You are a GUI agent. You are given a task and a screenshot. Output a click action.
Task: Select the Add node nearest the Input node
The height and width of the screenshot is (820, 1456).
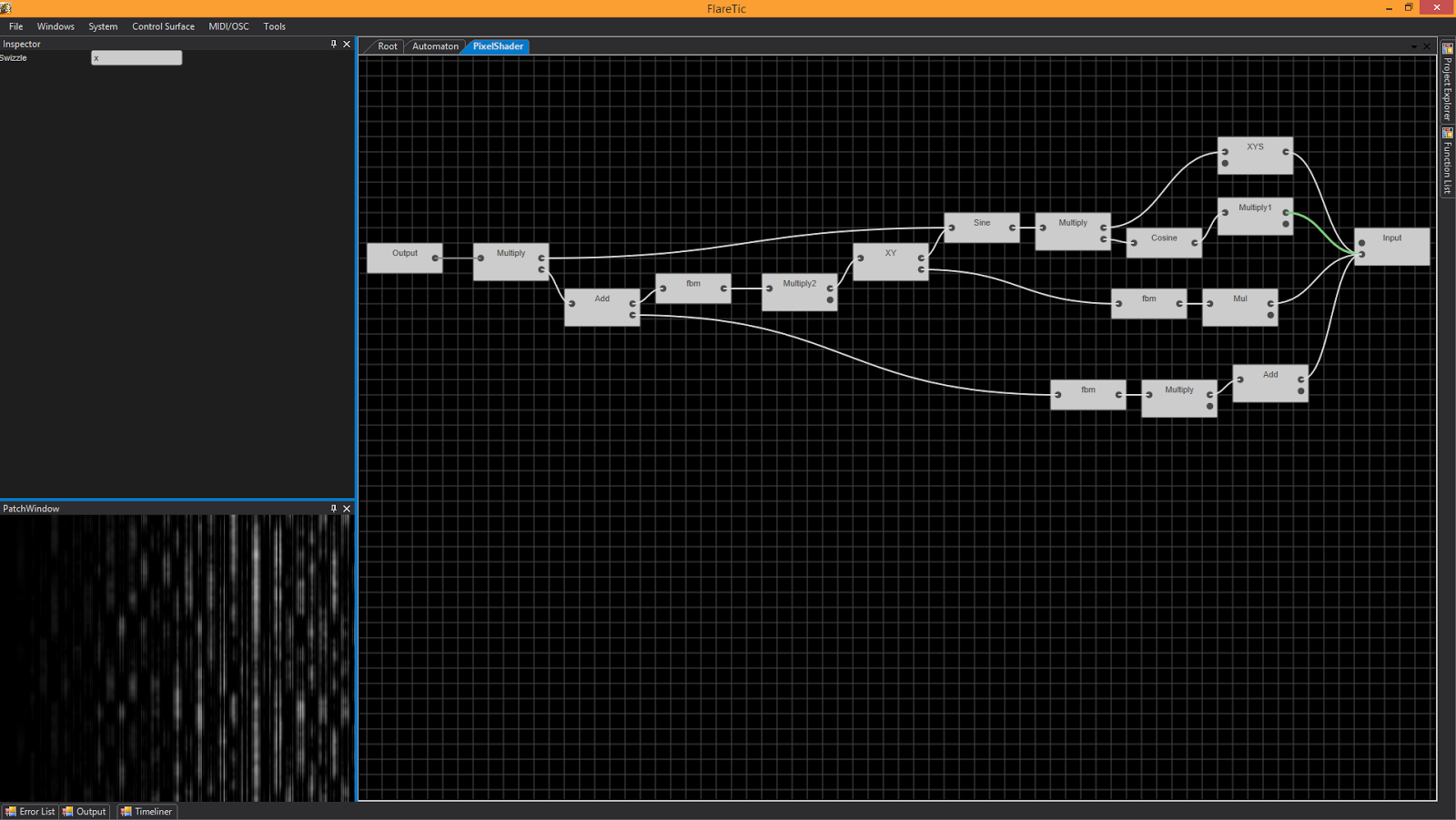pos(1270,383)
